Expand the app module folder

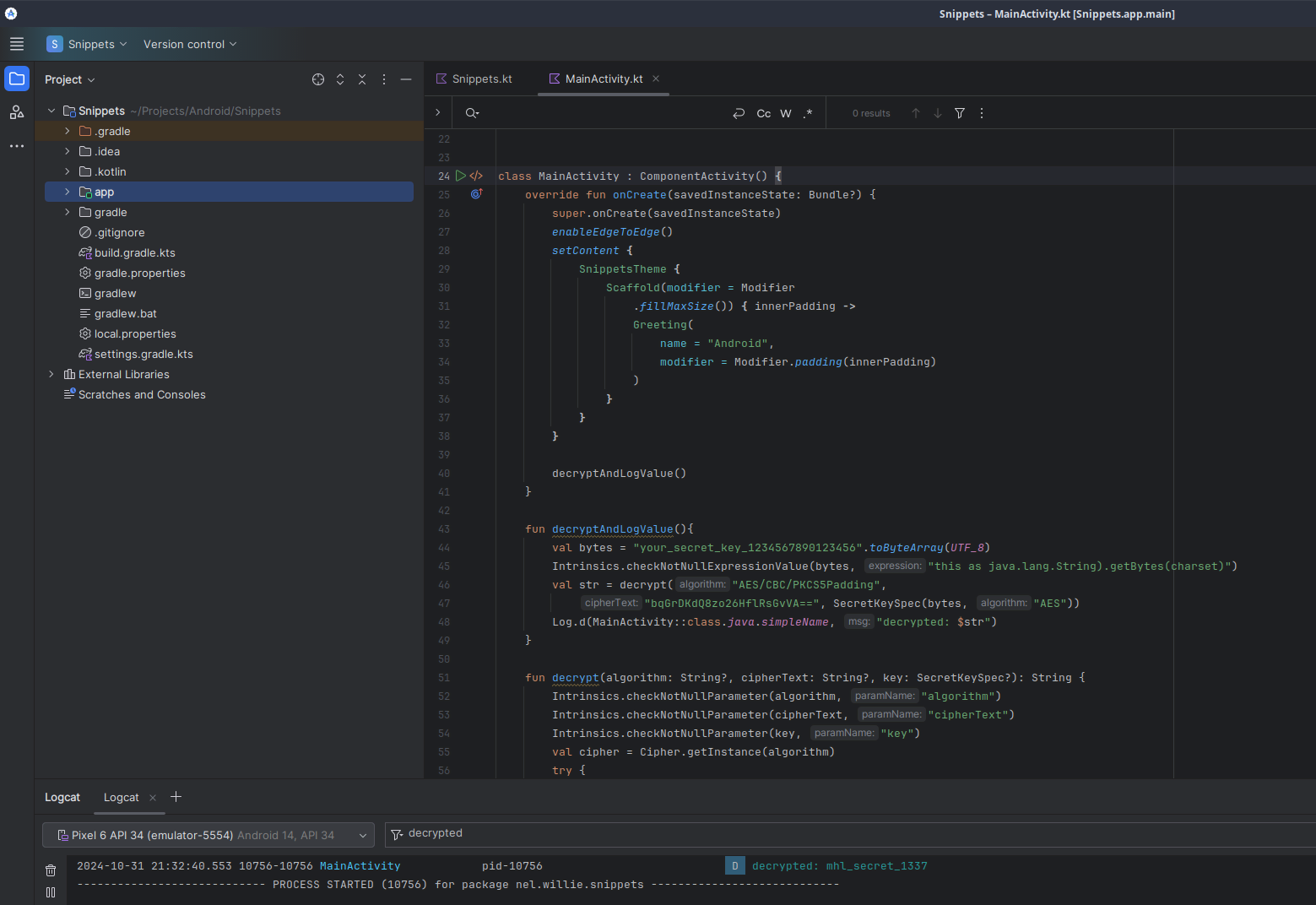pyautogui.click(x=68, y=192)
